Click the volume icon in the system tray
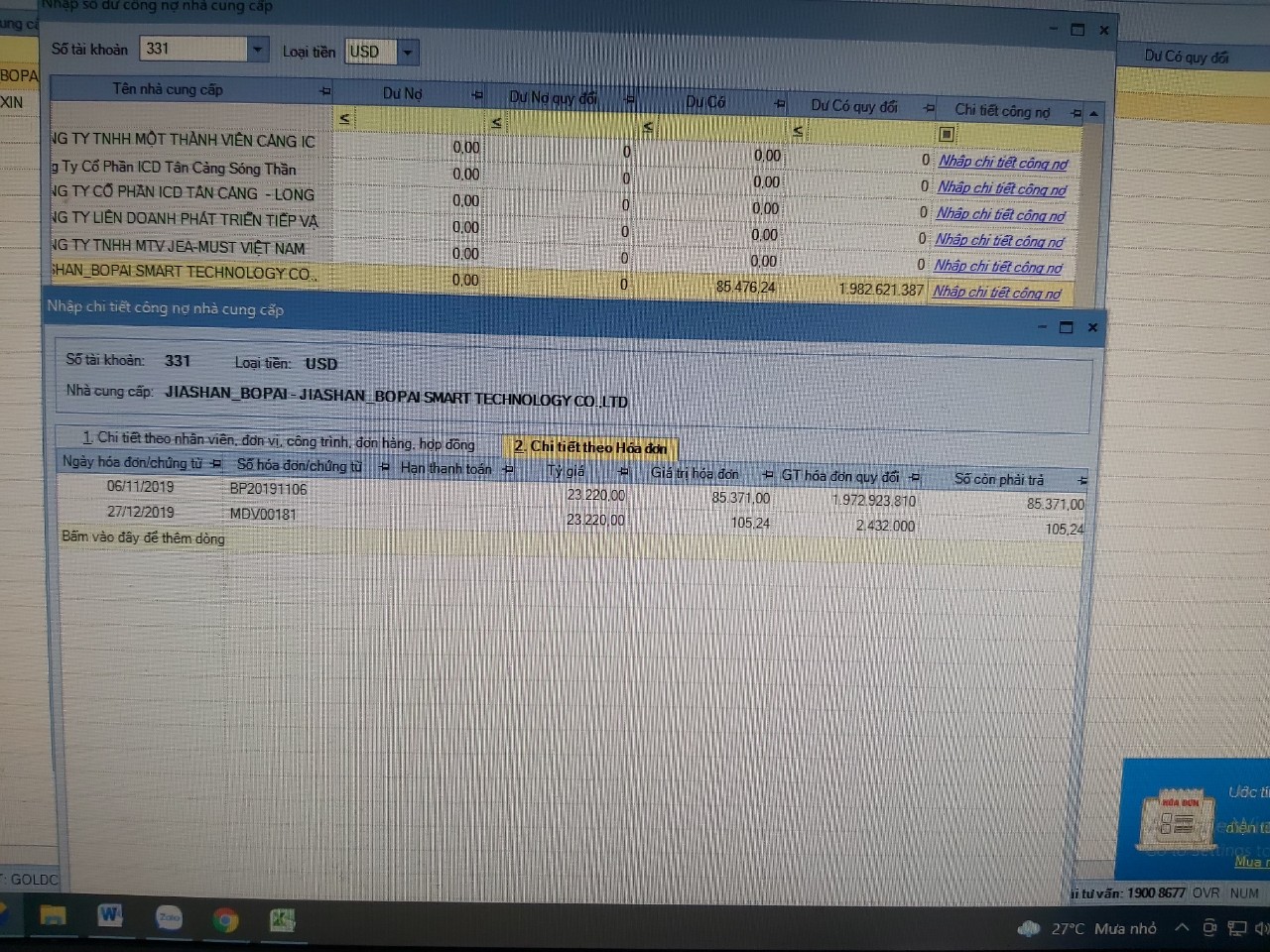 1261,929
